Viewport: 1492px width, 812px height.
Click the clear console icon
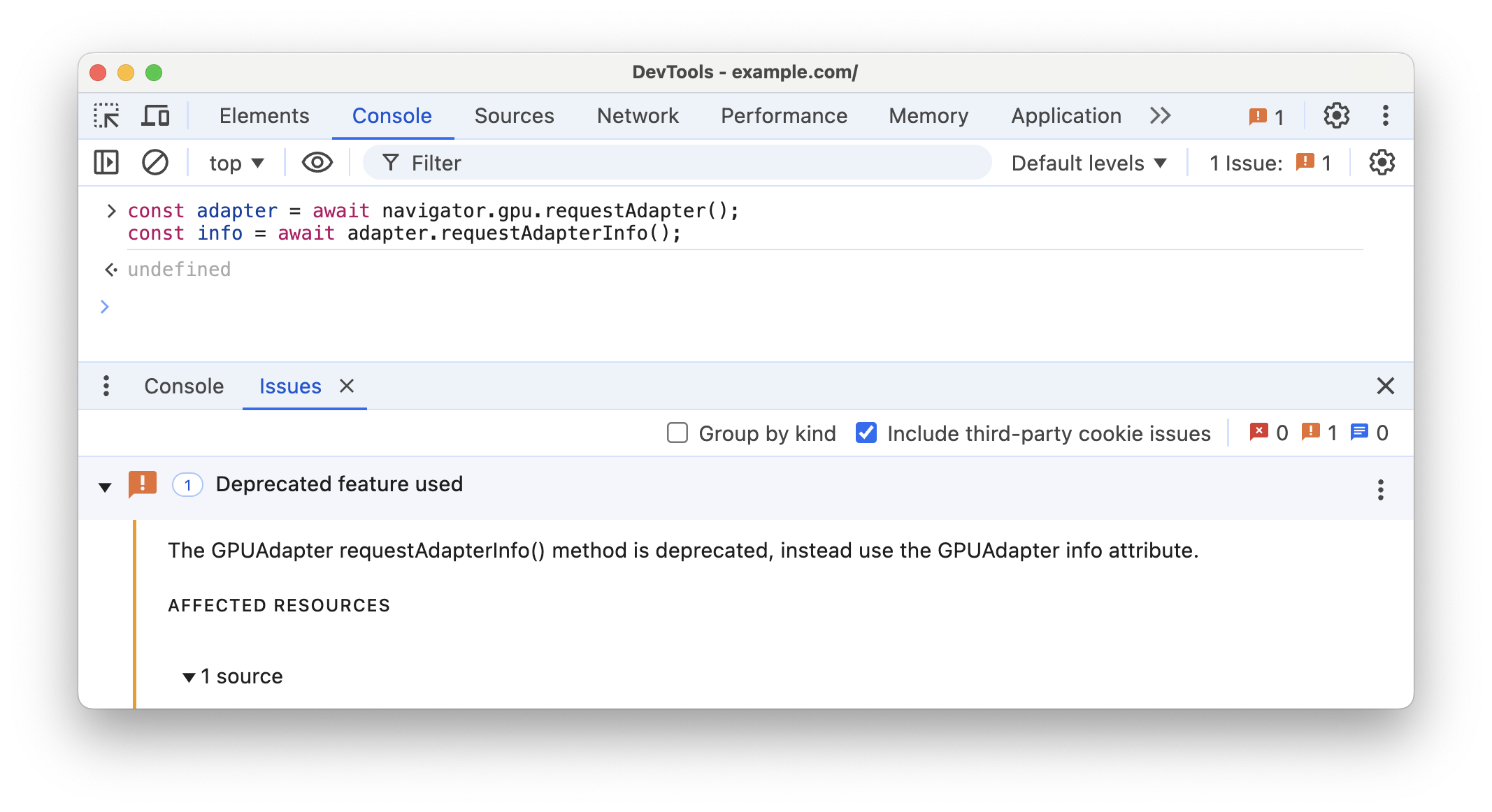(155, 163)
